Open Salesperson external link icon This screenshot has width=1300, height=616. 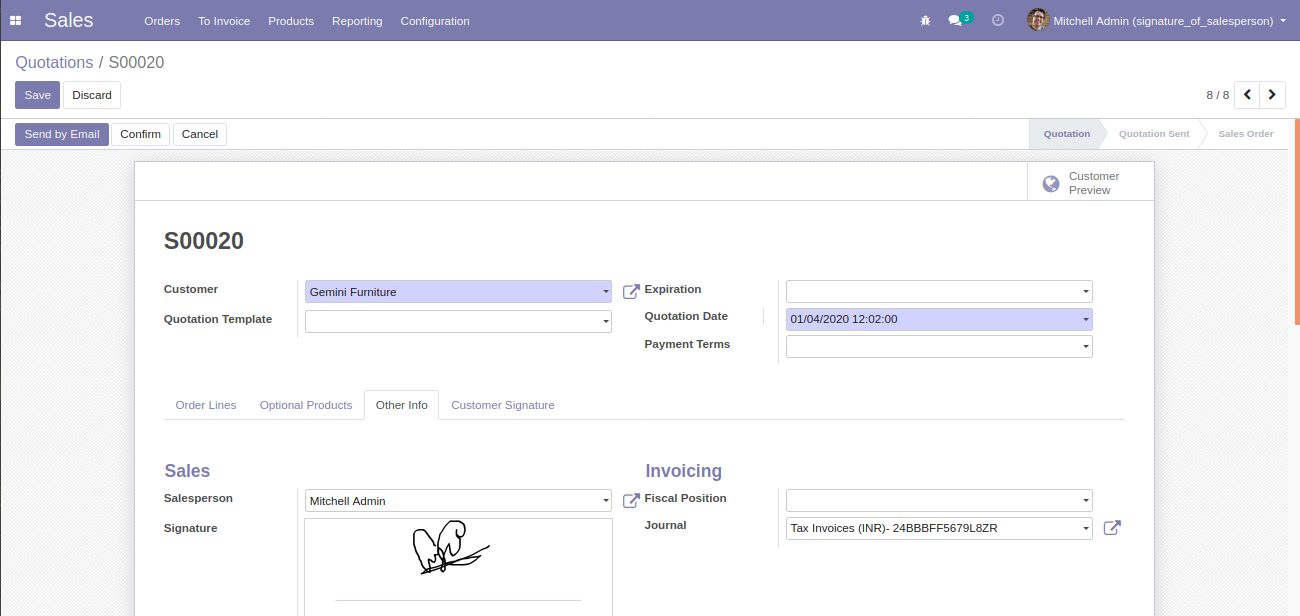(x=631, y=500)
